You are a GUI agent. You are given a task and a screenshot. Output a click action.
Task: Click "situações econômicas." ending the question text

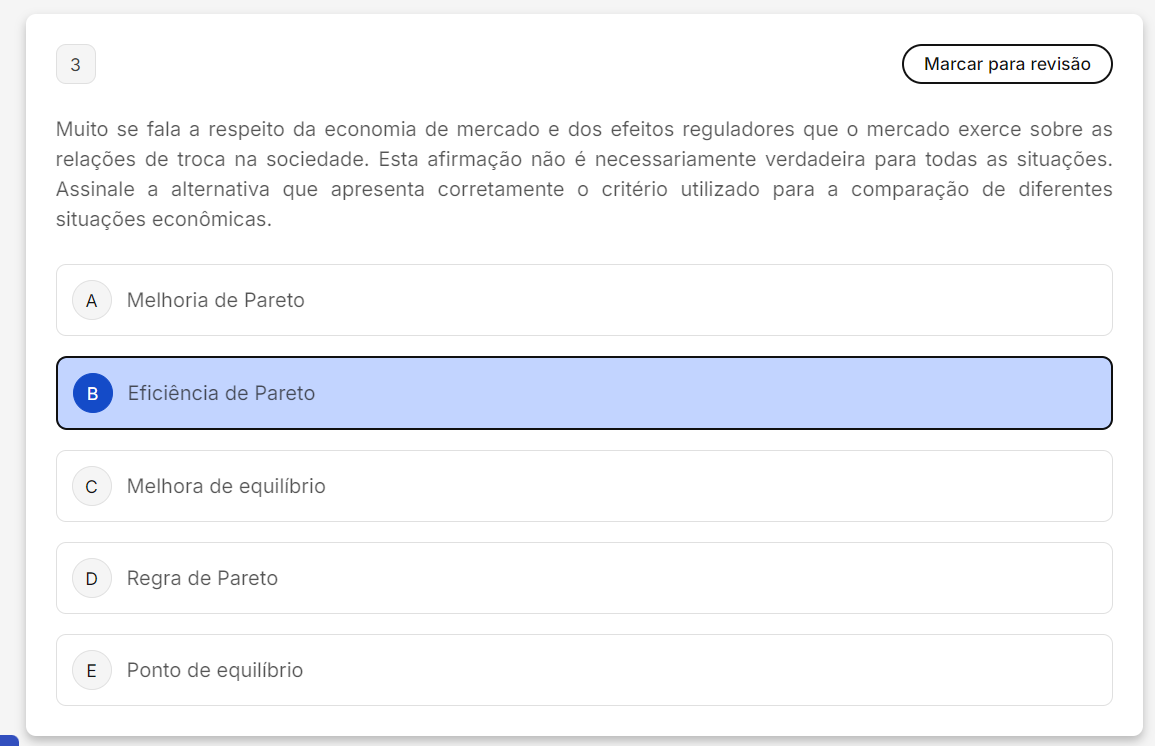[x=164, y=220]
